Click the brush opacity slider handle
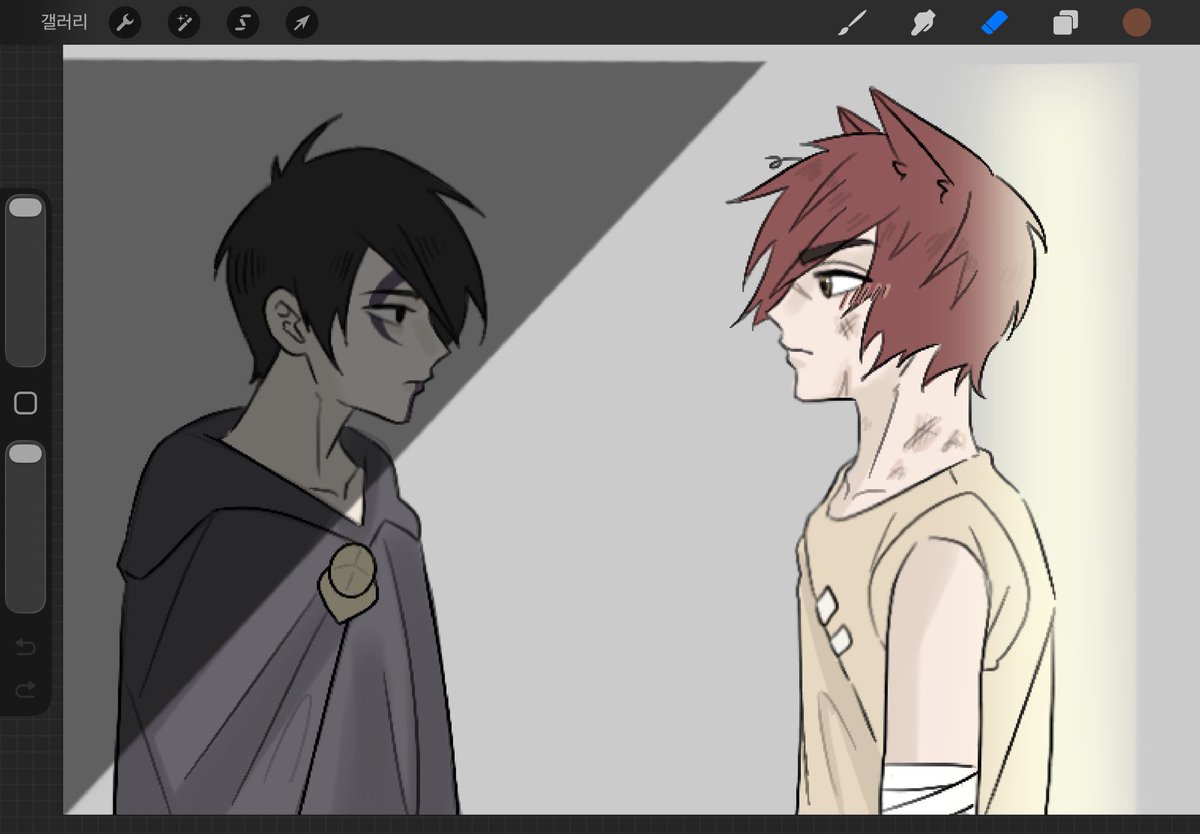The height and width of the screenshot is (834, 1200). 25,454
